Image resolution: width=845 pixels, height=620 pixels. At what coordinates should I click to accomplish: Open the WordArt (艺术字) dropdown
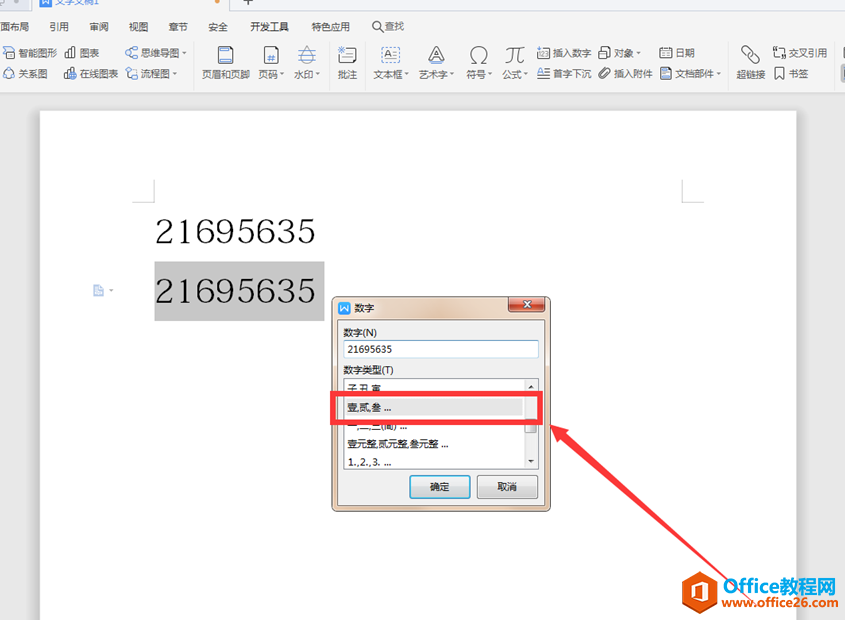(437, 63)
